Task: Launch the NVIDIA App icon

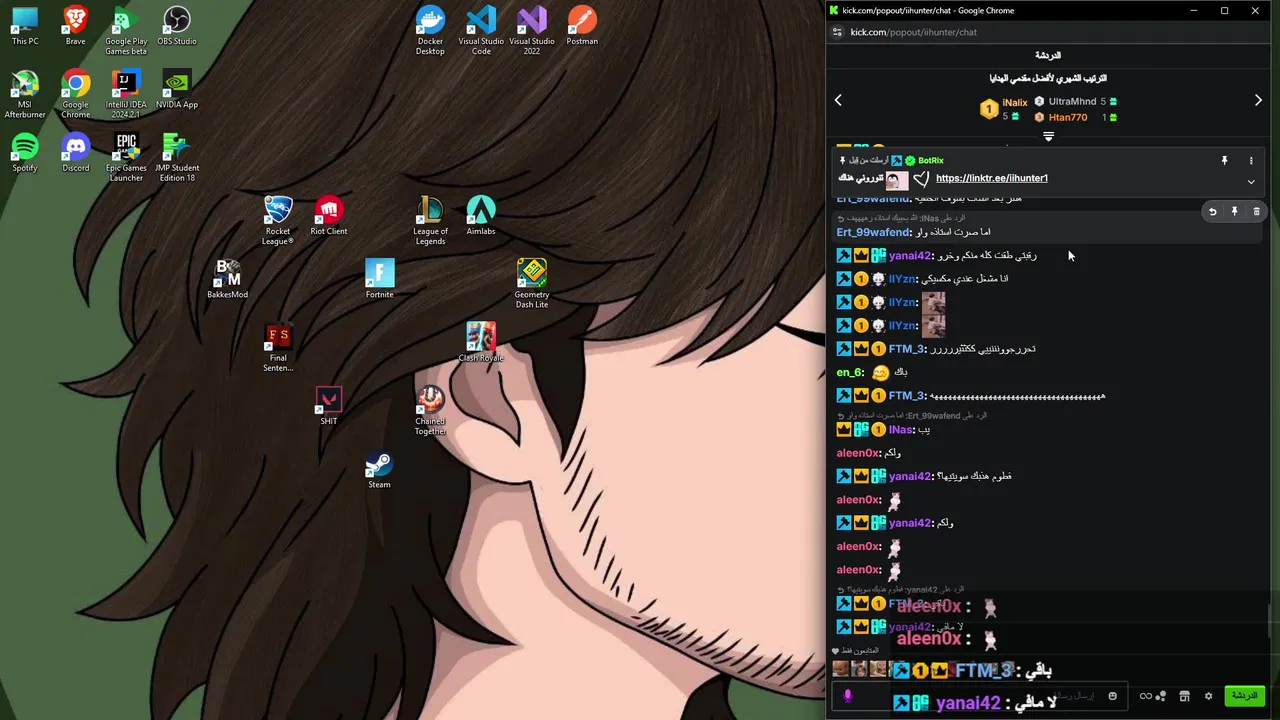Action: pyautogui.click(x=177, y=90)
